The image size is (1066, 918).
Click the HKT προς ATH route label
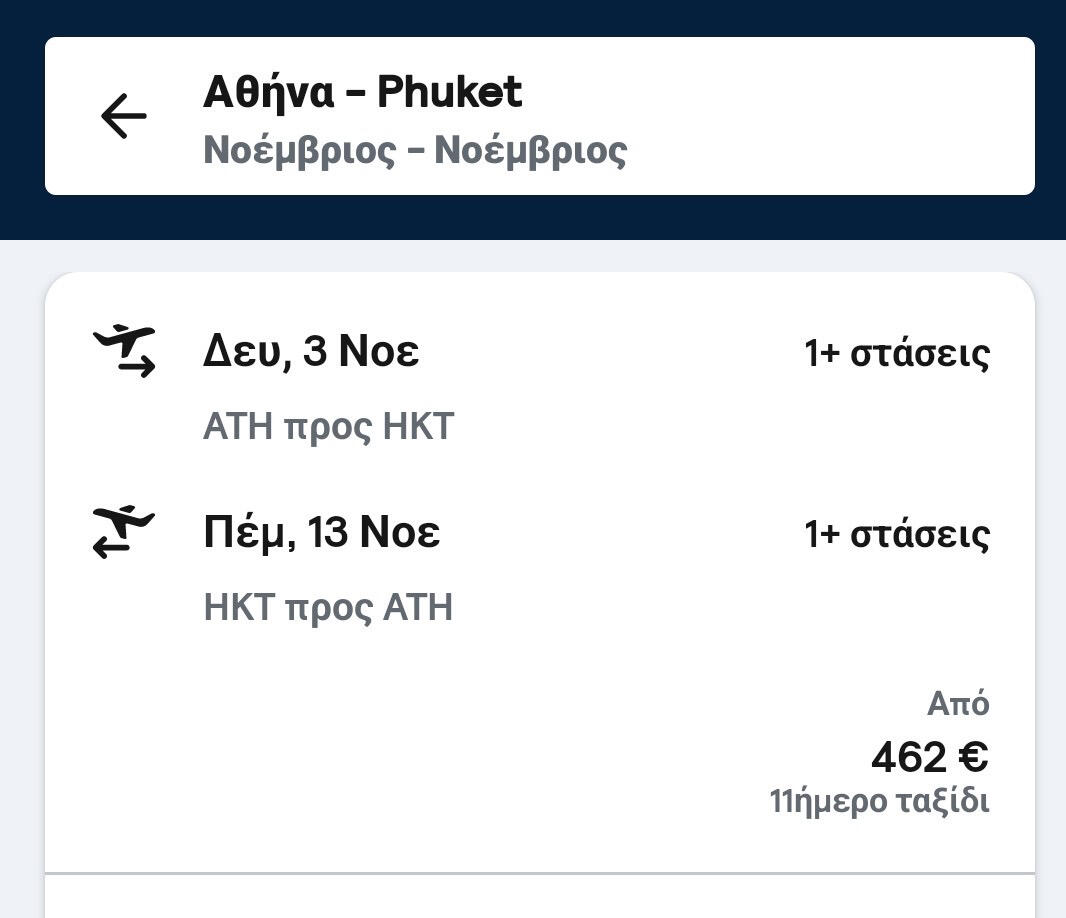point(328,607)
